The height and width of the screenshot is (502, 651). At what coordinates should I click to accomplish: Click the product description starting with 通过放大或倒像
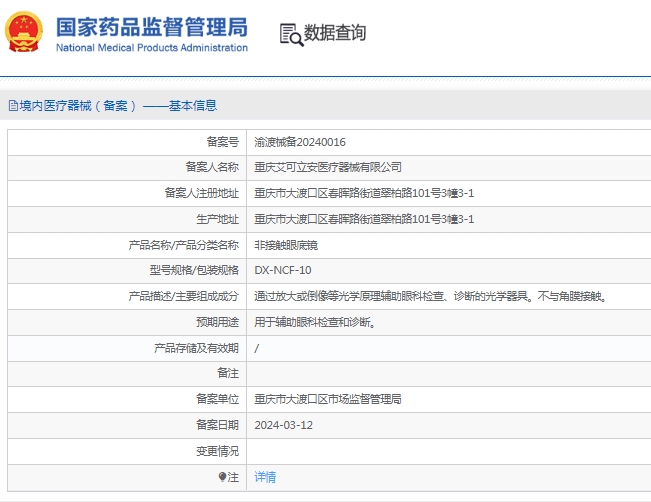click(x=431, y=296)
